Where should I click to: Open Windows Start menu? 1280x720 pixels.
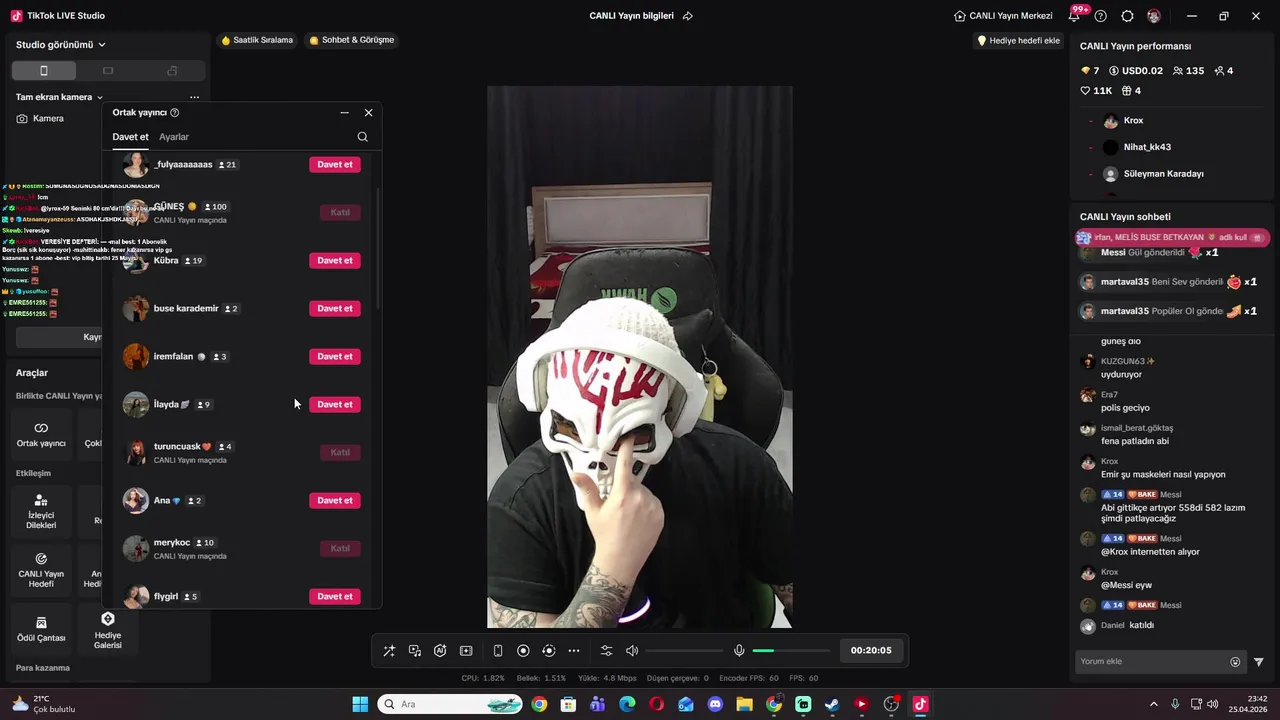point(360,704)
